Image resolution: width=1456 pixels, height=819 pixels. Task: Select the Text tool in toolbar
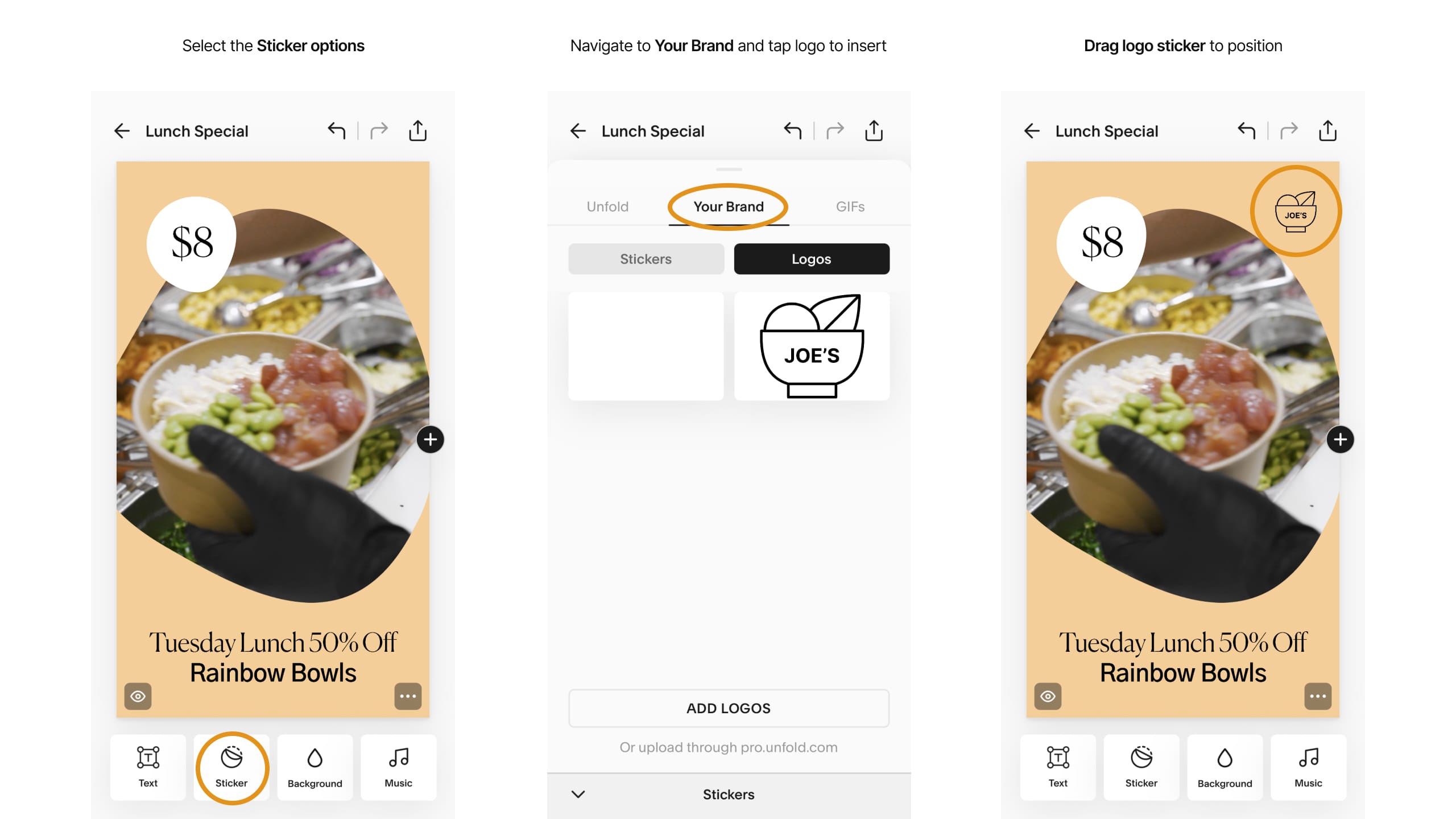(x=148, y=766)
